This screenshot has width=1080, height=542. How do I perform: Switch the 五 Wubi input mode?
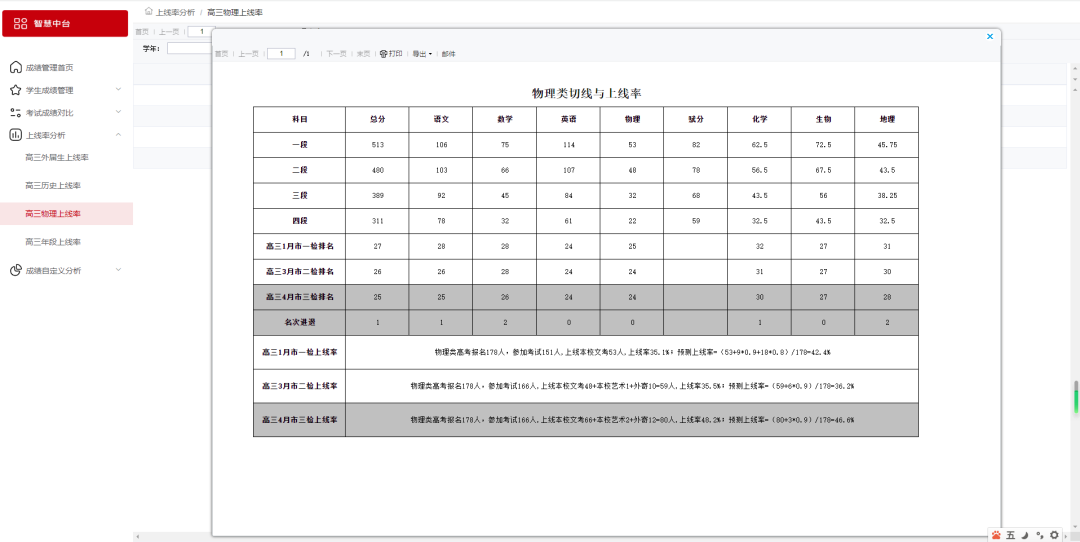coord(1011,535)
